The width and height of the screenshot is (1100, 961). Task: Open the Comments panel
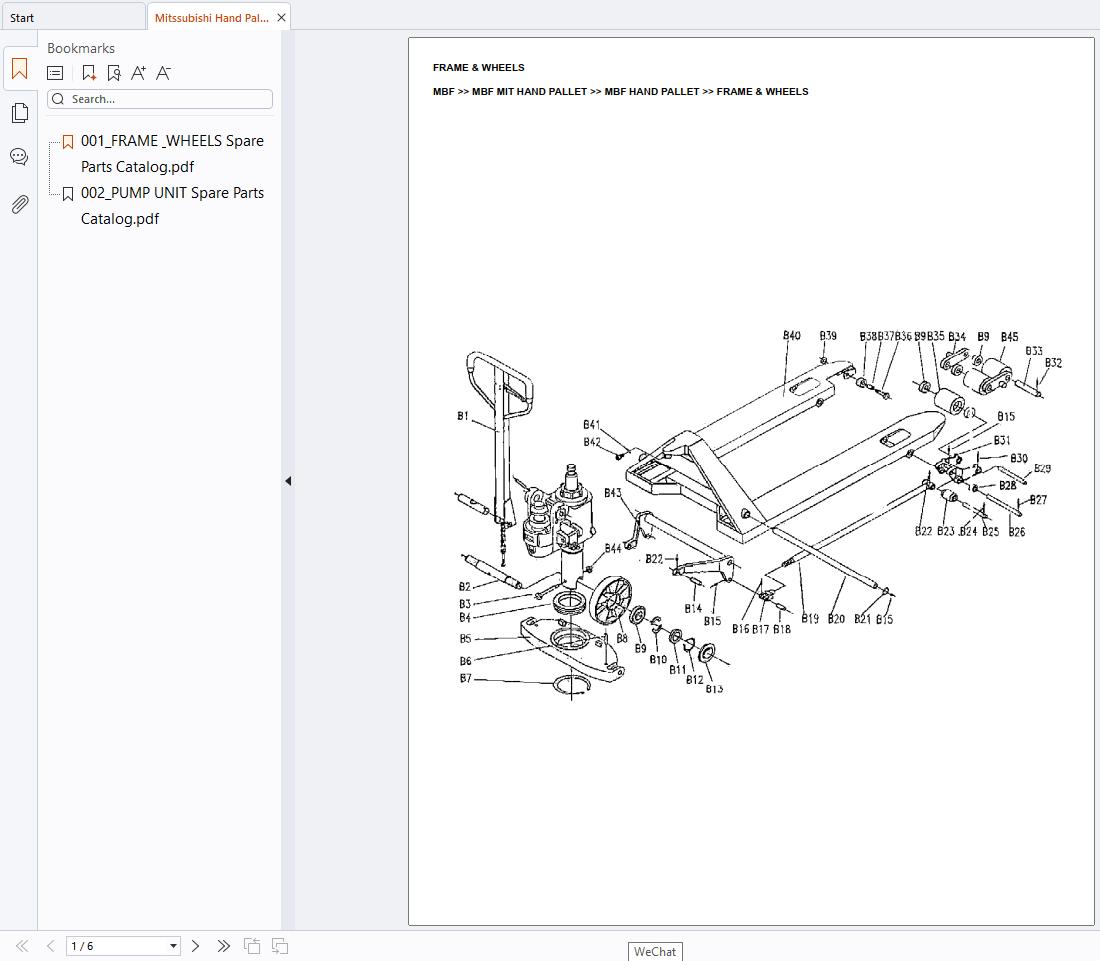pyautogui.click(x=19, y=157)
